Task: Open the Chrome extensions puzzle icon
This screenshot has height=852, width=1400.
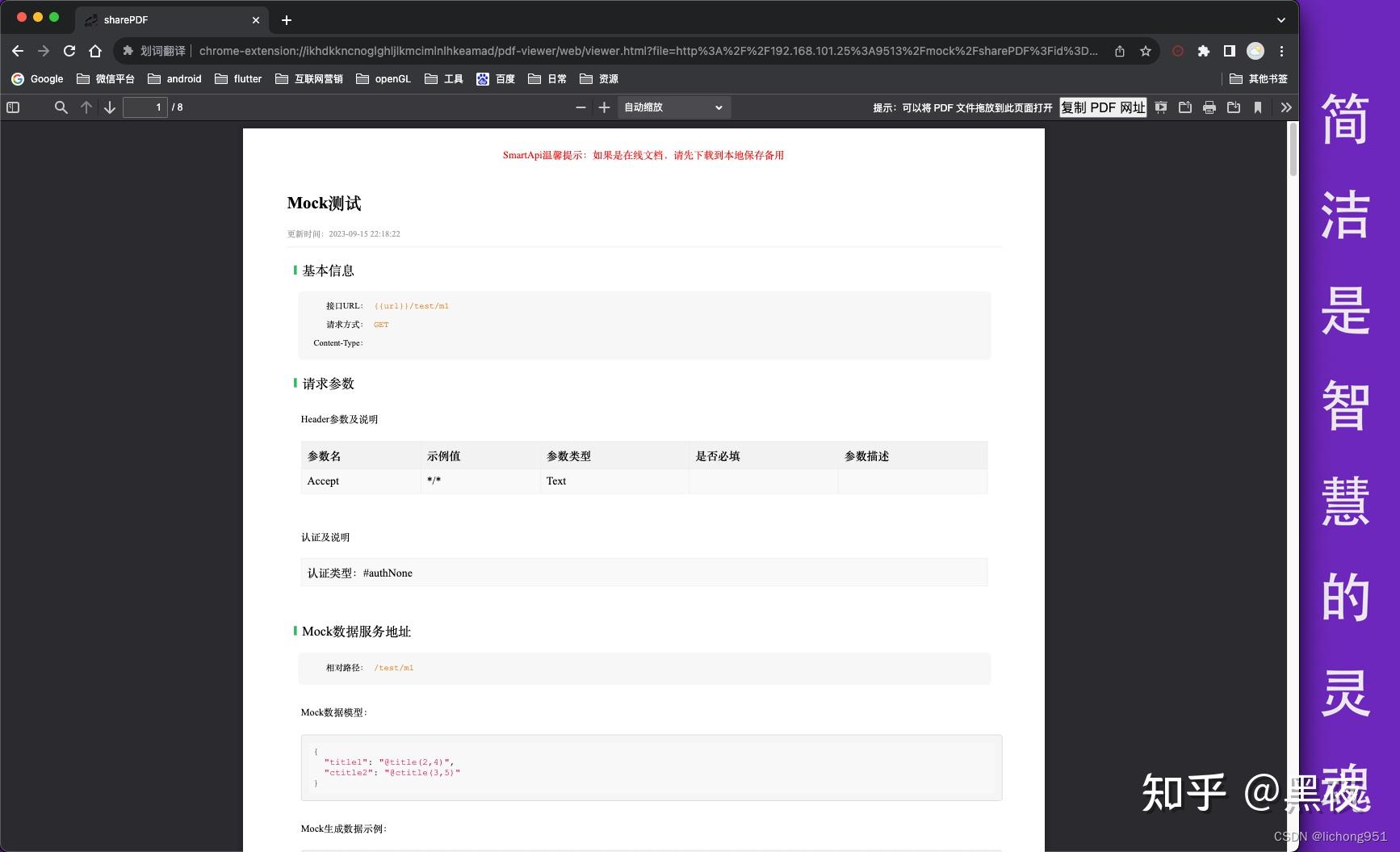Action: click(x=1204, y=50)
